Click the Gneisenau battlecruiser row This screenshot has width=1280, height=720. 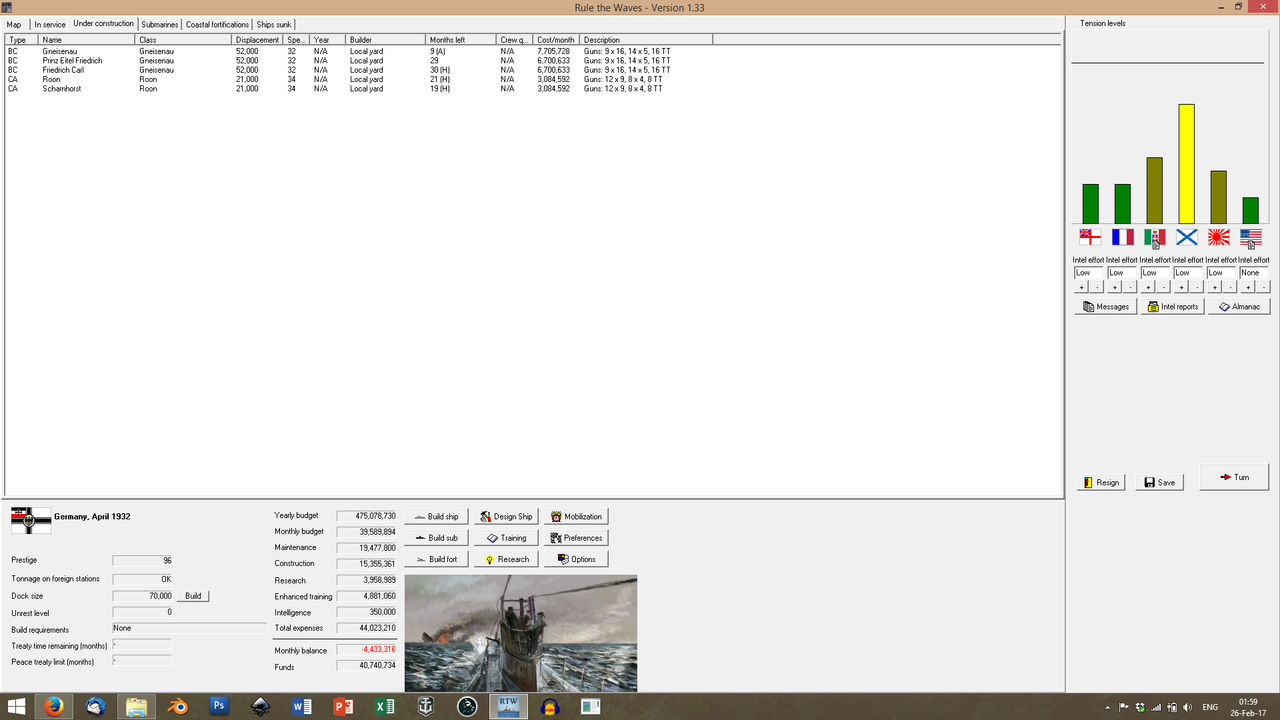pos(100,51)
